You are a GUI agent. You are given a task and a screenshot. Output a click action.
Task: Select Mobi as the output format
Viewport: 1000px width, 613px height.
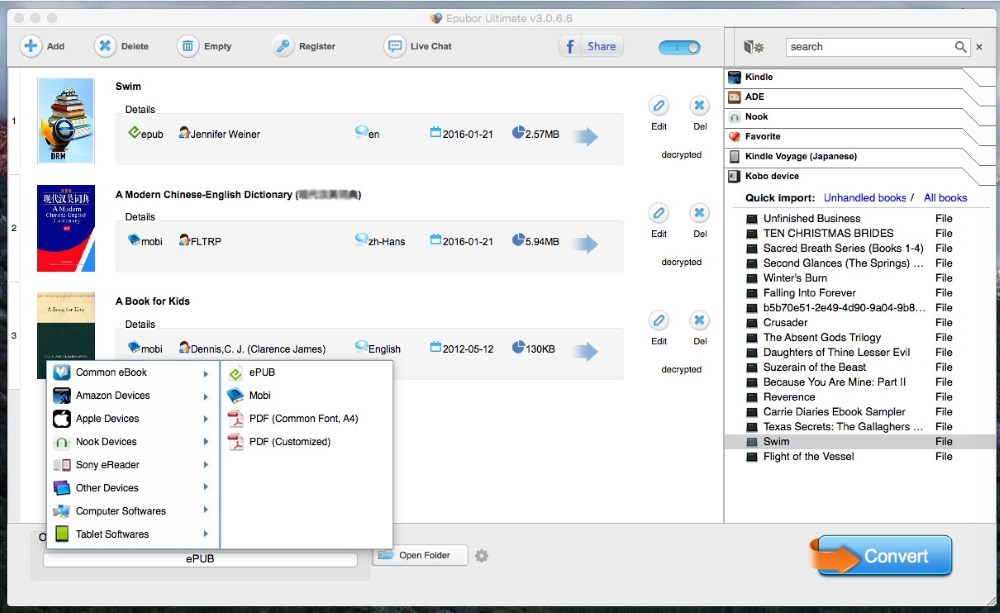(260, 395)
